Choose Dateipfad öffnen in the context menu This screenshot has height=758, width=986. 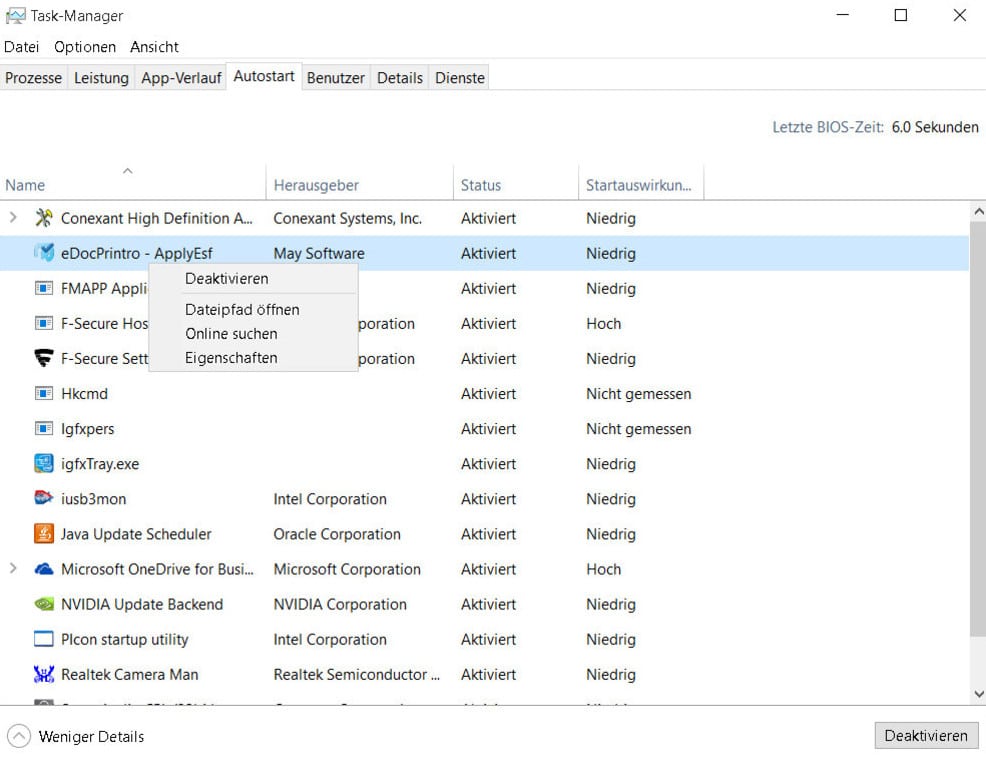click(x=253, y=309)
